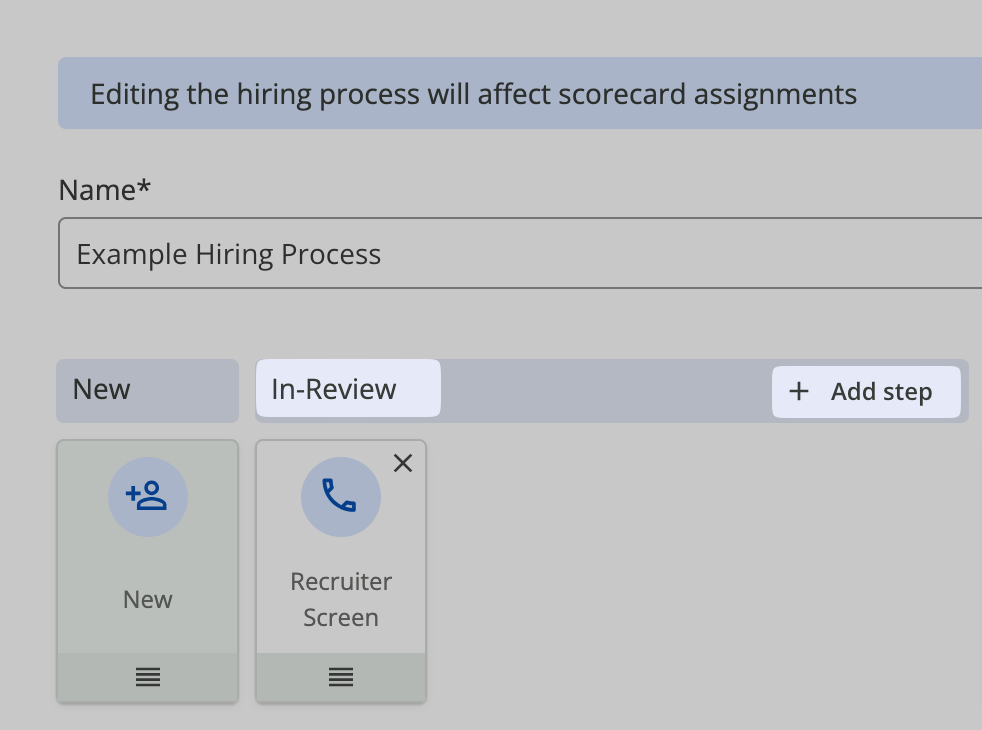The width and height of the screenshot is (982, 730).
Task: Click the New label inside step card
Action: point(147,599)
